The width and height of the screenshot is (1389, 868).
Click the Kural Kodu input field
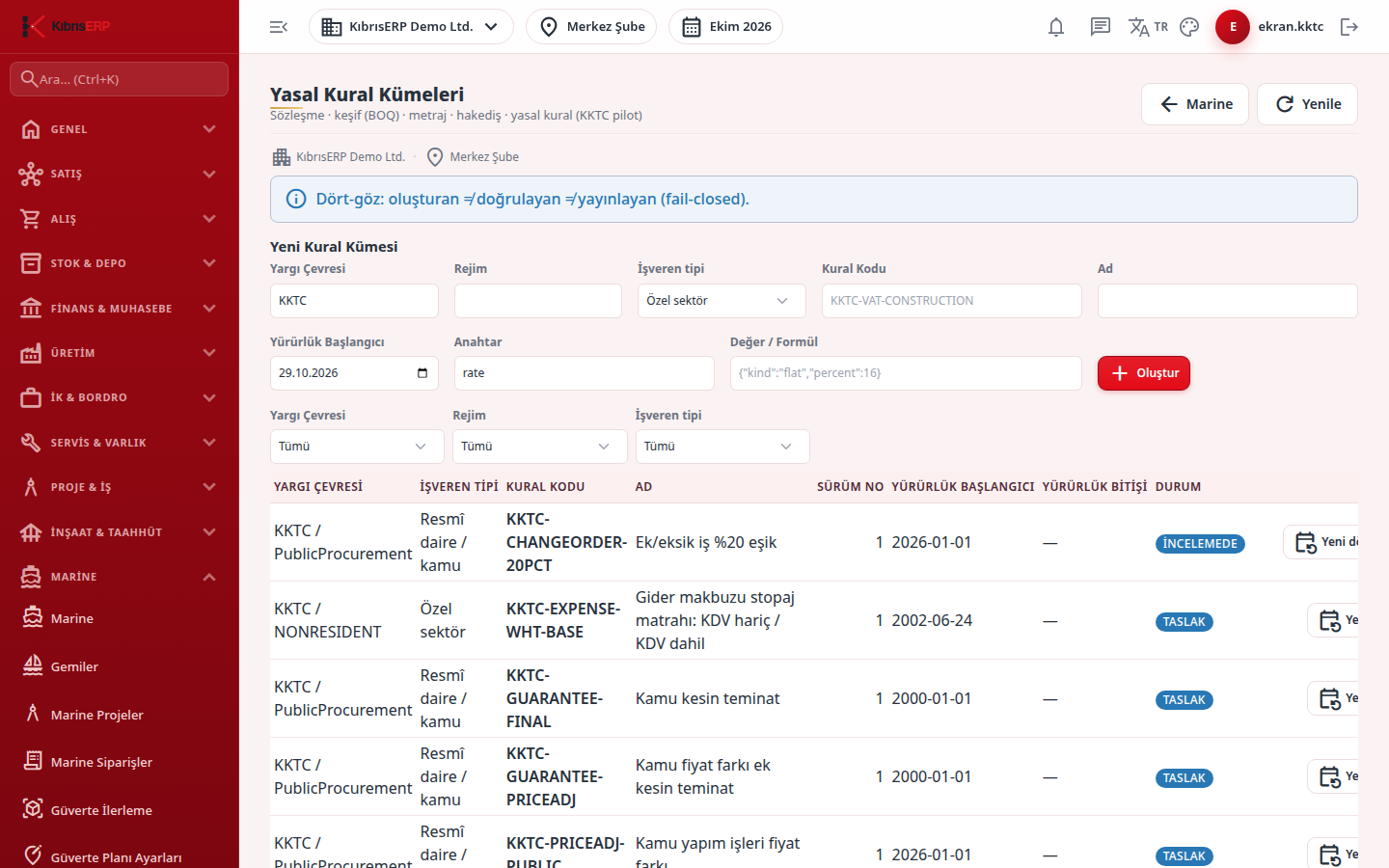(952, 301)
